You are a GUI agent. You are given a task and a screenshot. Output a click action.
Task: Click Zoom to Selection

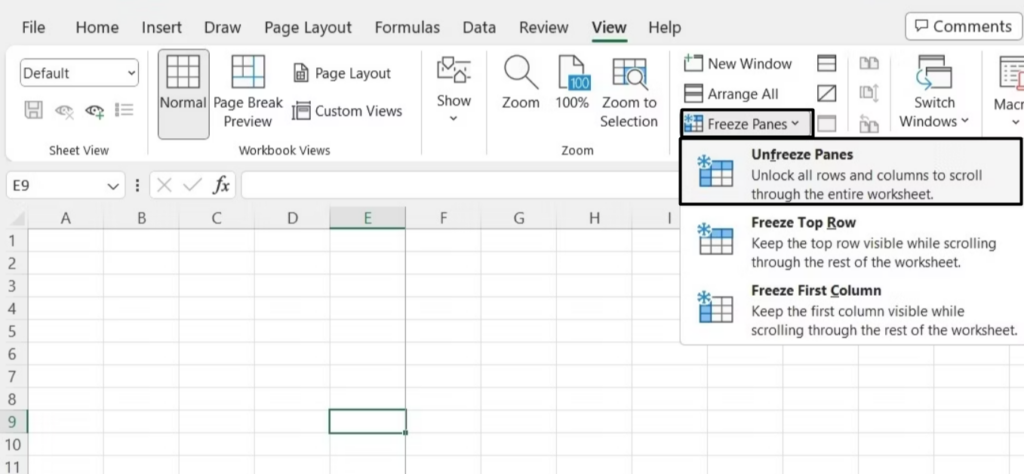click(x=629, y=93)
